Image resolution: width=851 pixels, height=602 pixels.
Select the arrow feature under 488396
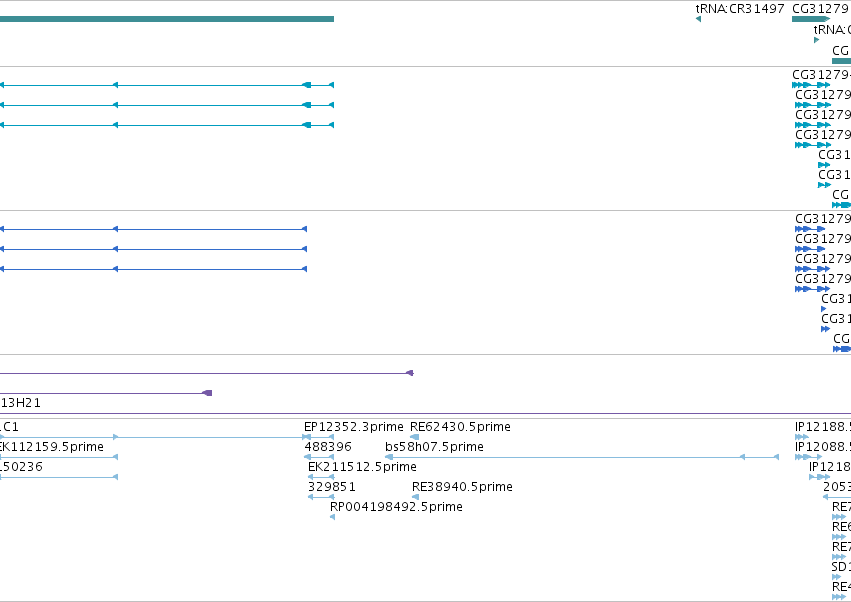(319, 457)
